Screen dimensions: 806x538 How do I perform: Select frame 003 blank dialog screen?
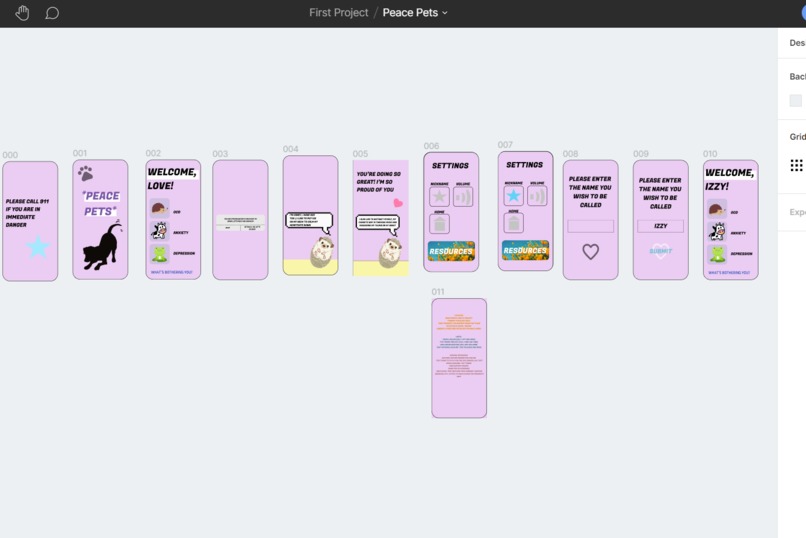(x=240, y=220)
